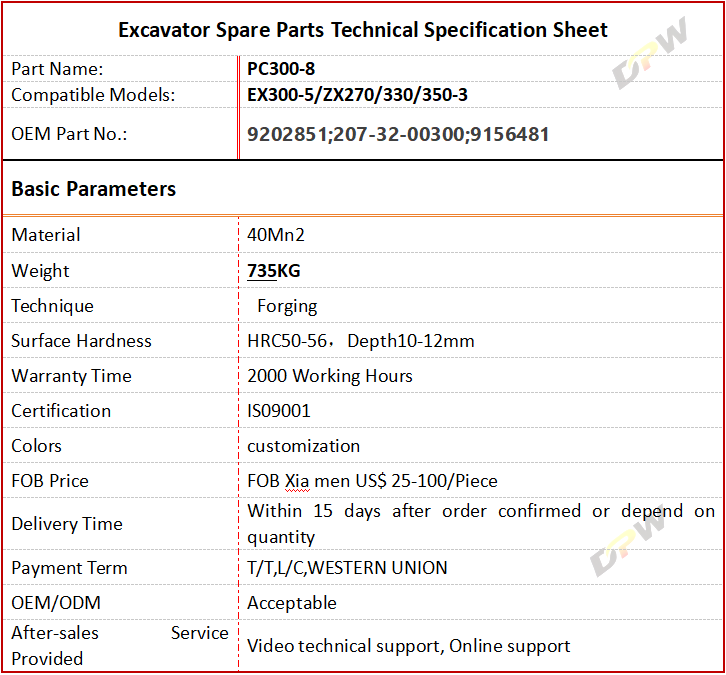Select the 'Compatible Models:' label
Screen dimensions: 726x675
93,95
